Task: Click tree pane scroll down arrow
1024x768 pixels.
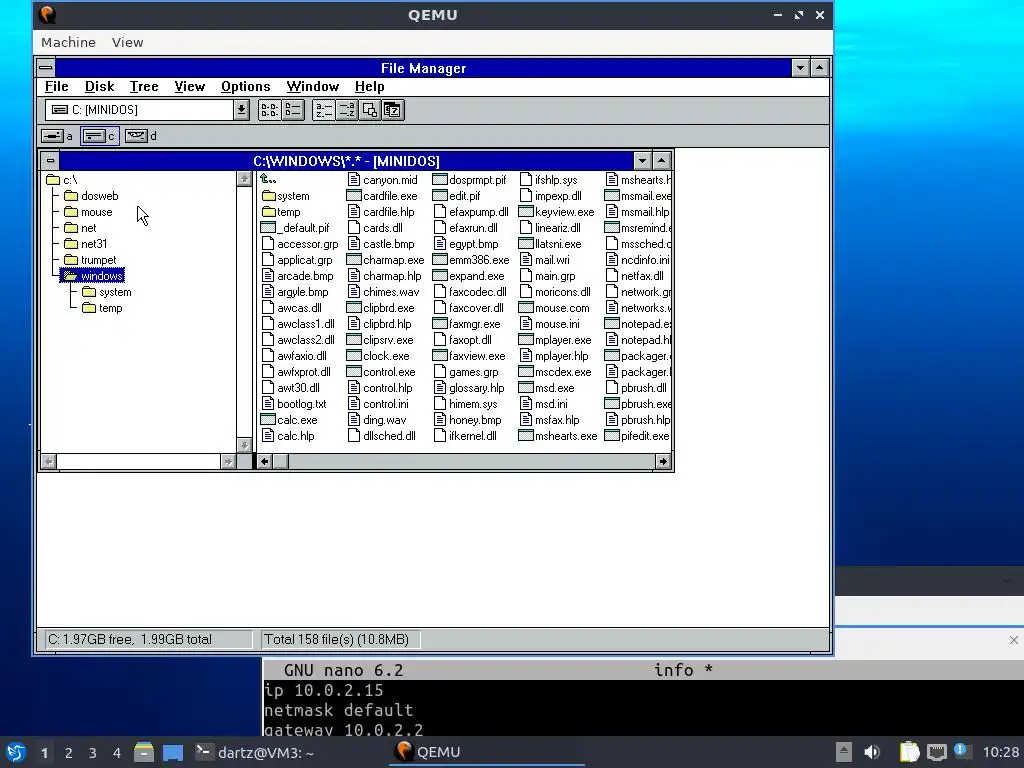Action: tap(244, 445)
